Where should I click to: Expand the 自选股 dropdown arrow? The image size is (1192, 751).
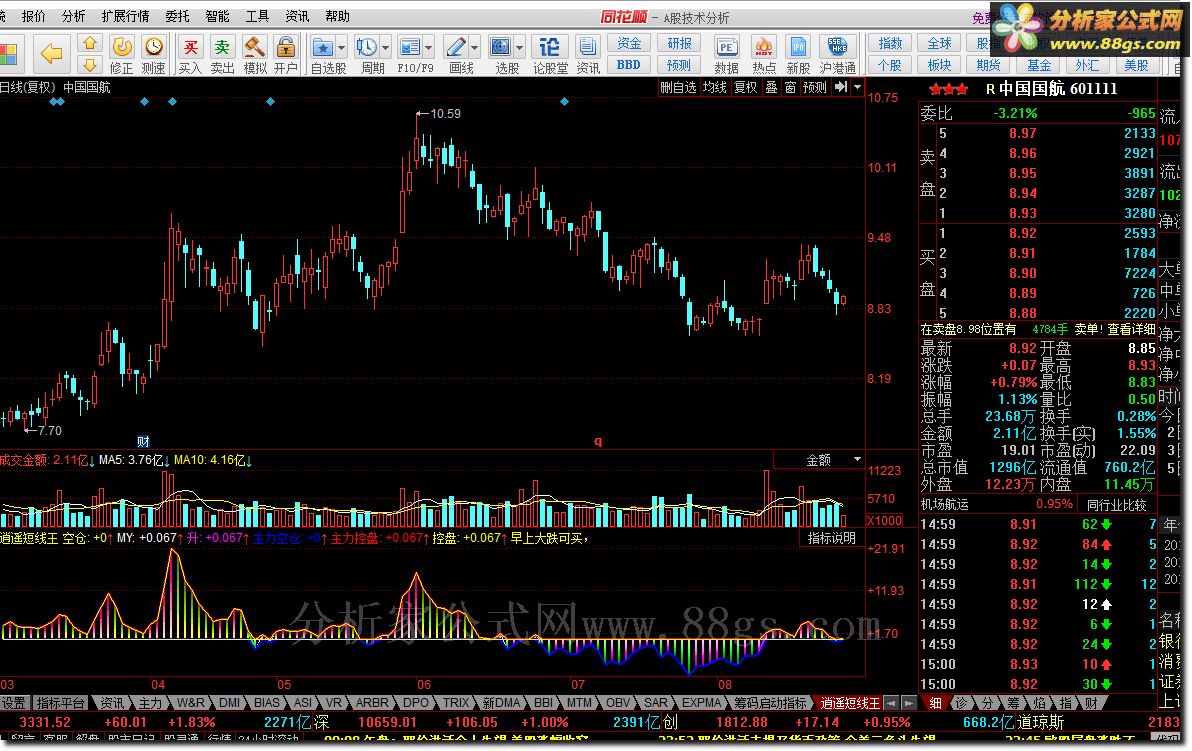click(x=341, y=48)
